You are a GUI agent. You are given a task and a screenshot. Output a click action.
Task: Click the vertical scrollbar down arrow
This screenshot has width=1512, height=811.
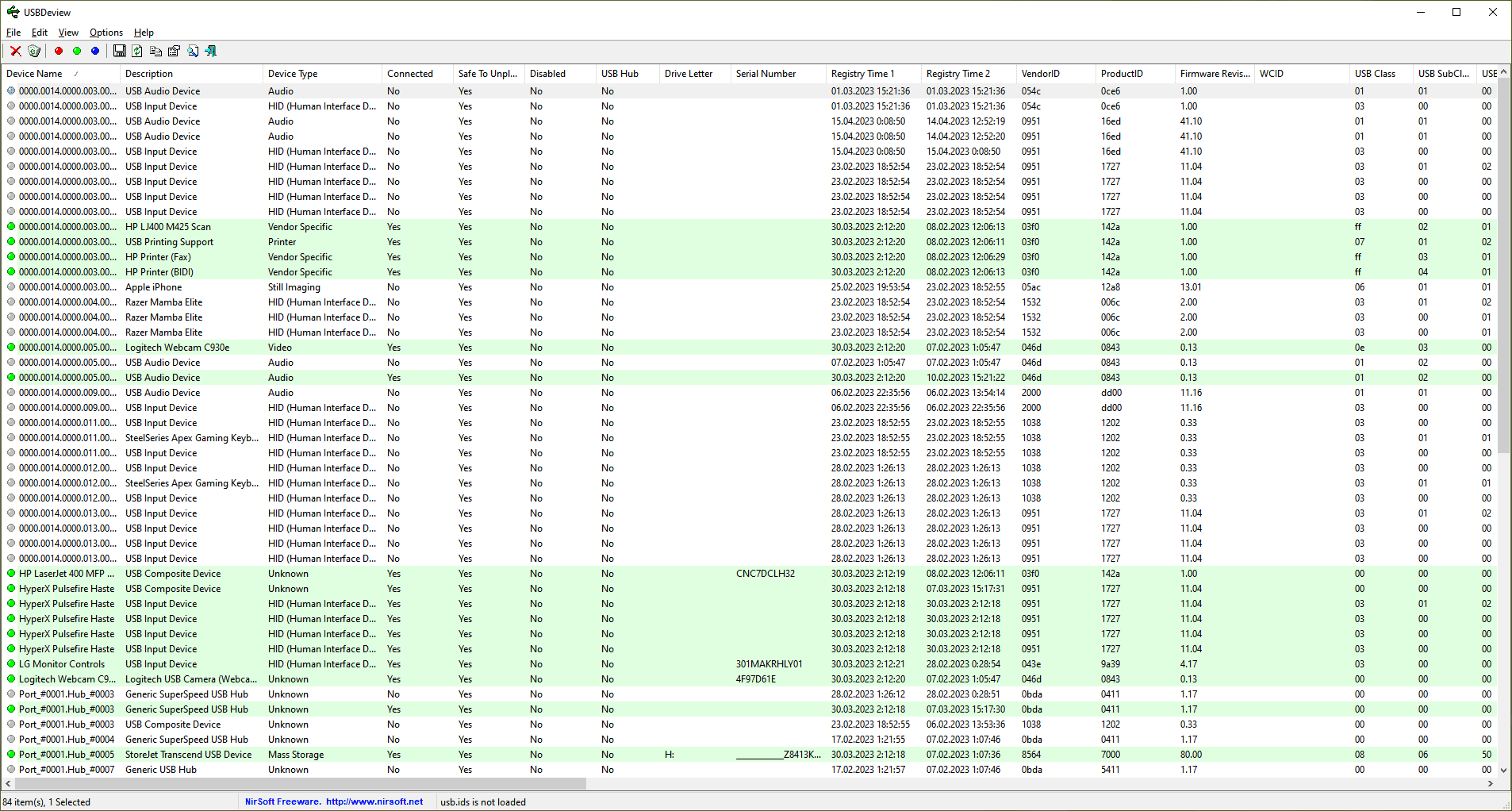[x=1503, y=770]
